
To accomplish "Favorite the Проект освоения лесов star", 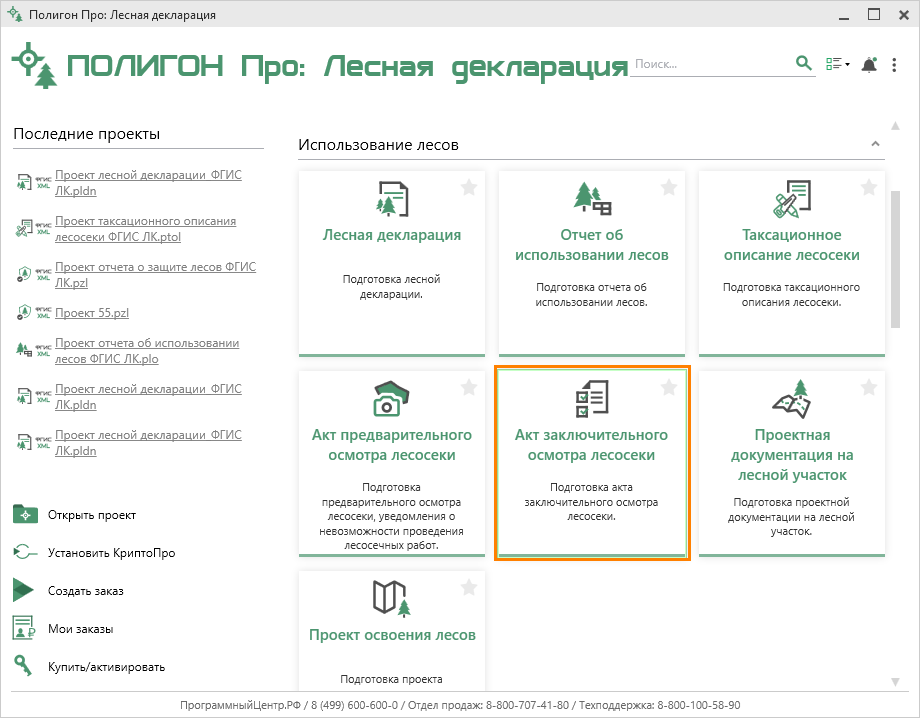I will 469,588.
